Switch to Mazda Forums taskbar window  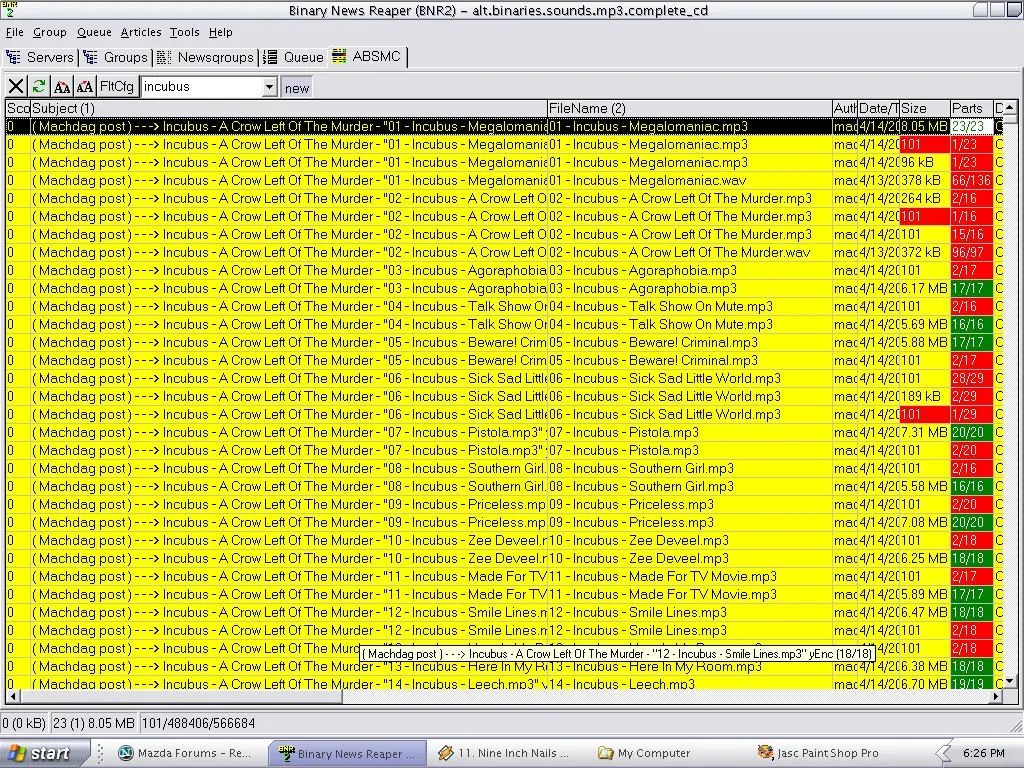point(185,753)
